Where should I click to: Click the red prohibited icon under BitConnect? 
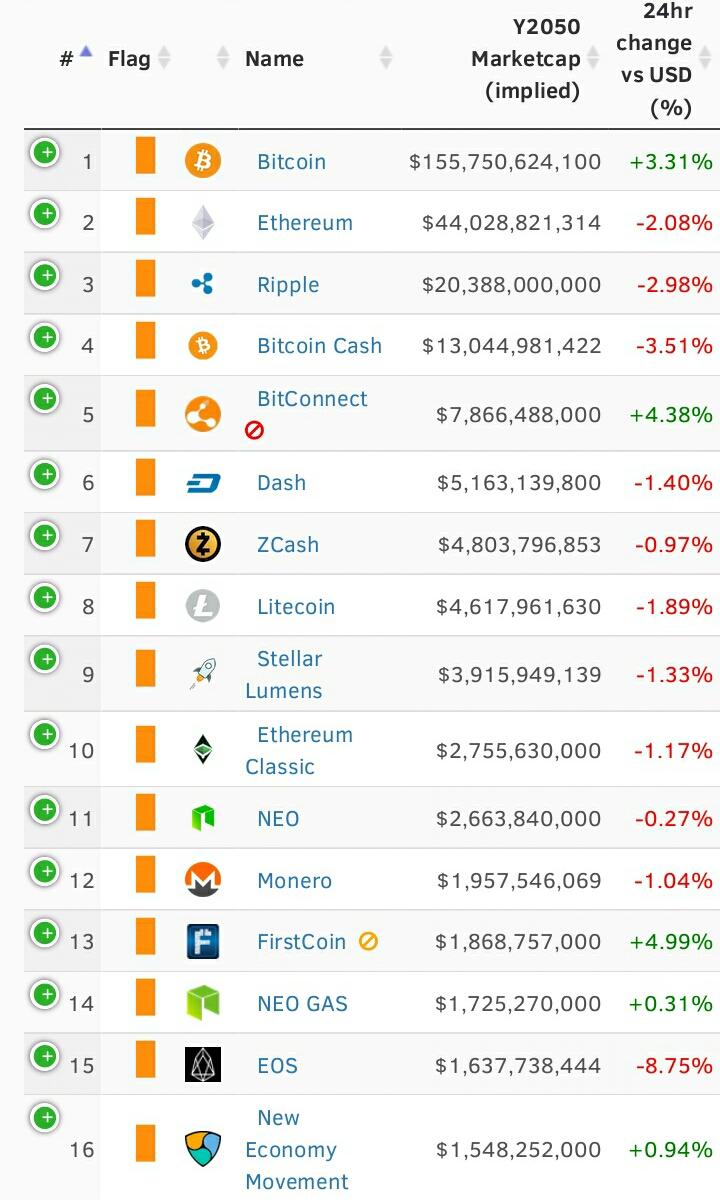tap(254, 430)
